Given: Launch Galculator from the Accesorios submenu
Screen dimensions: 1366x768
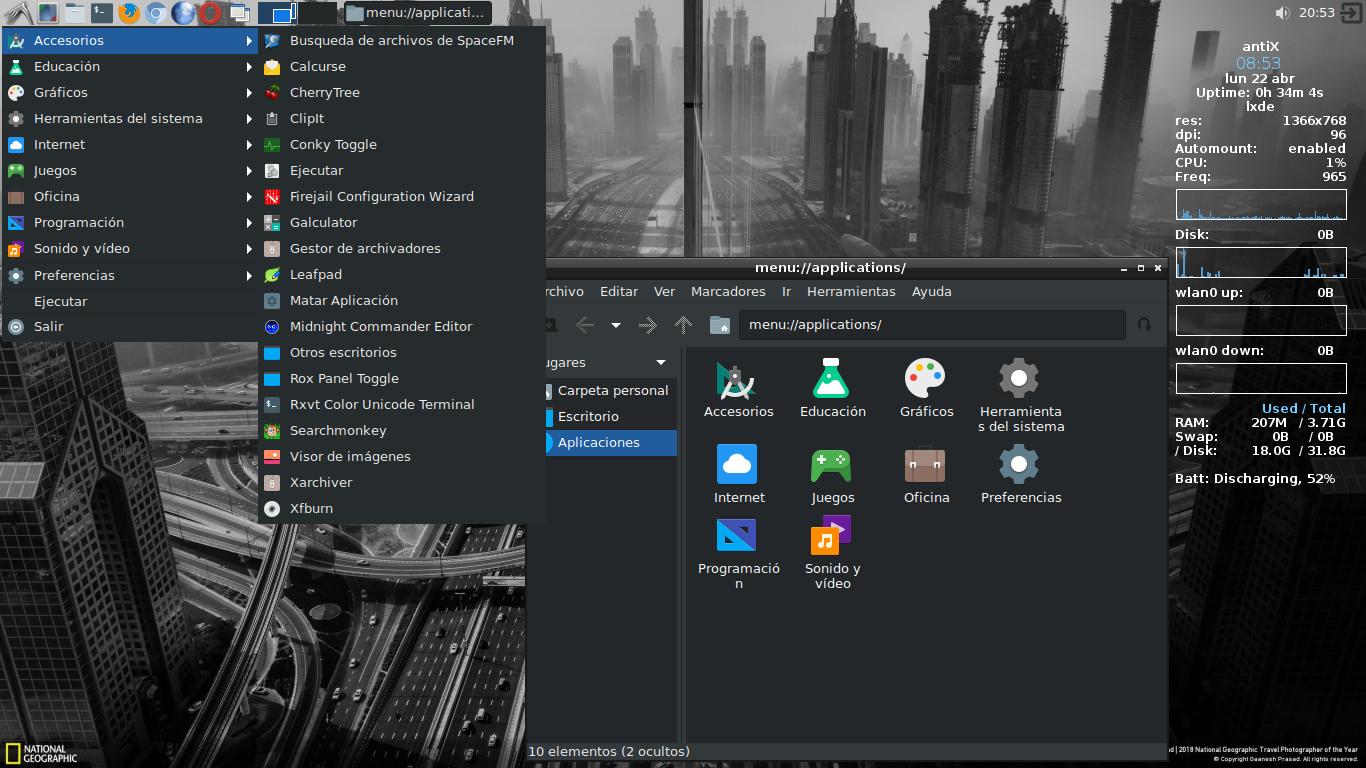Looking at the screenshot, I should (402, 223).
